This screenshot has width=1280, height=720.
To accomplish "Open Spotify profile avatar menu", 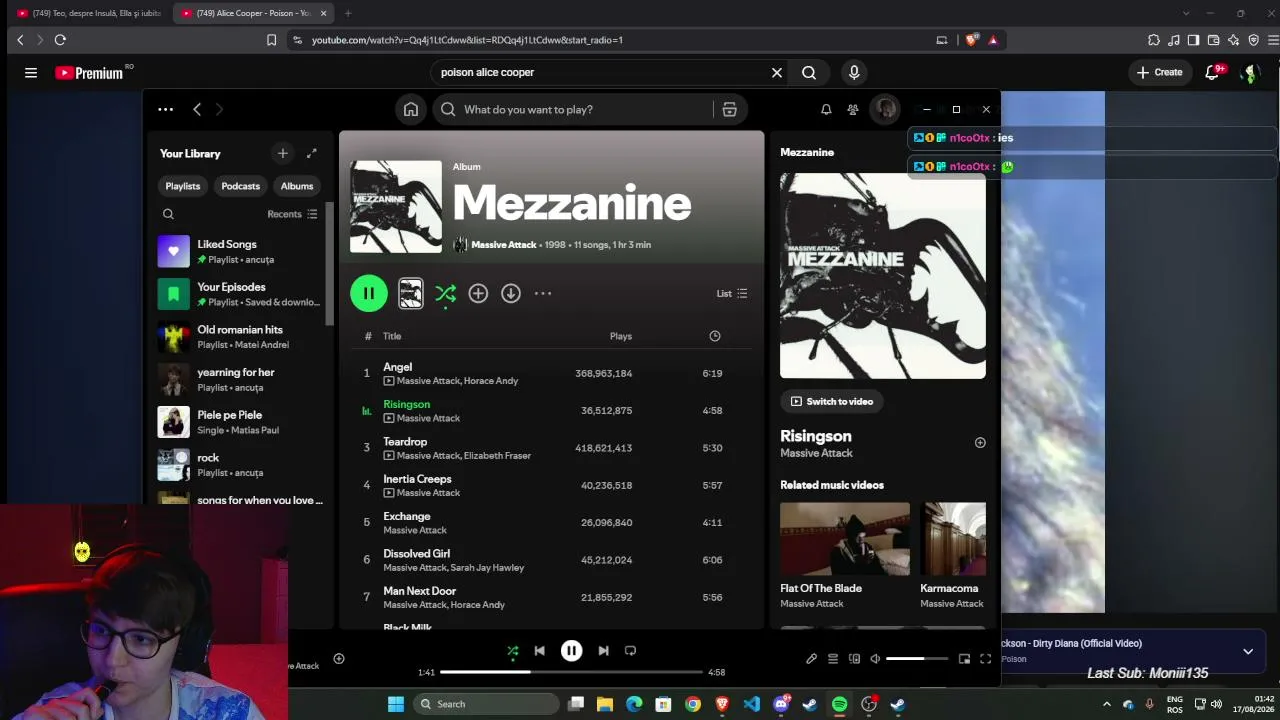I will tap(885, 109).
